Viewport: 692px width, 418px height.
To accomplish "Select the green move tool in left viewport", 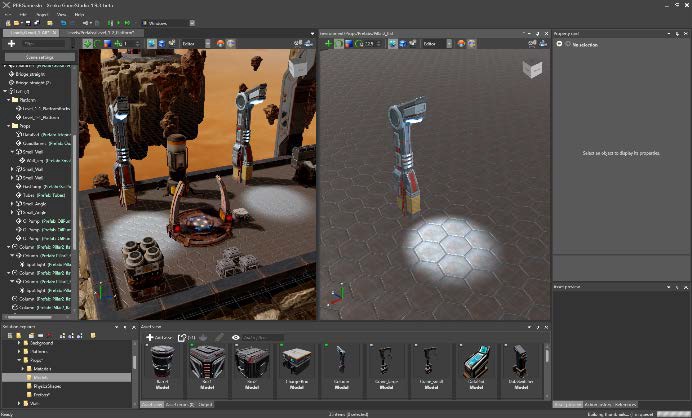I will click(87, 44).
